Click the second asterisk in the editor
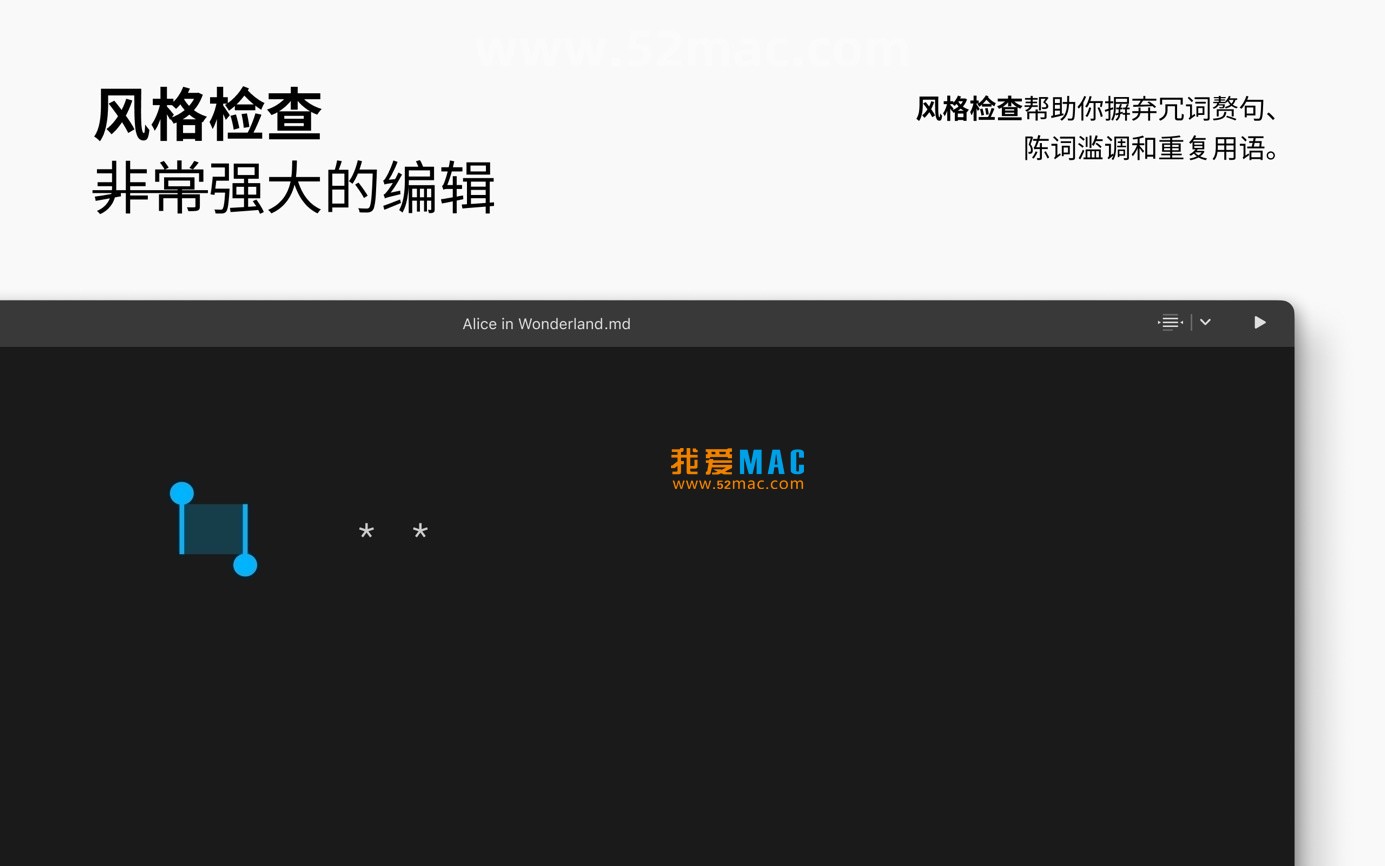1385x866 pixels. click(420, 532)
